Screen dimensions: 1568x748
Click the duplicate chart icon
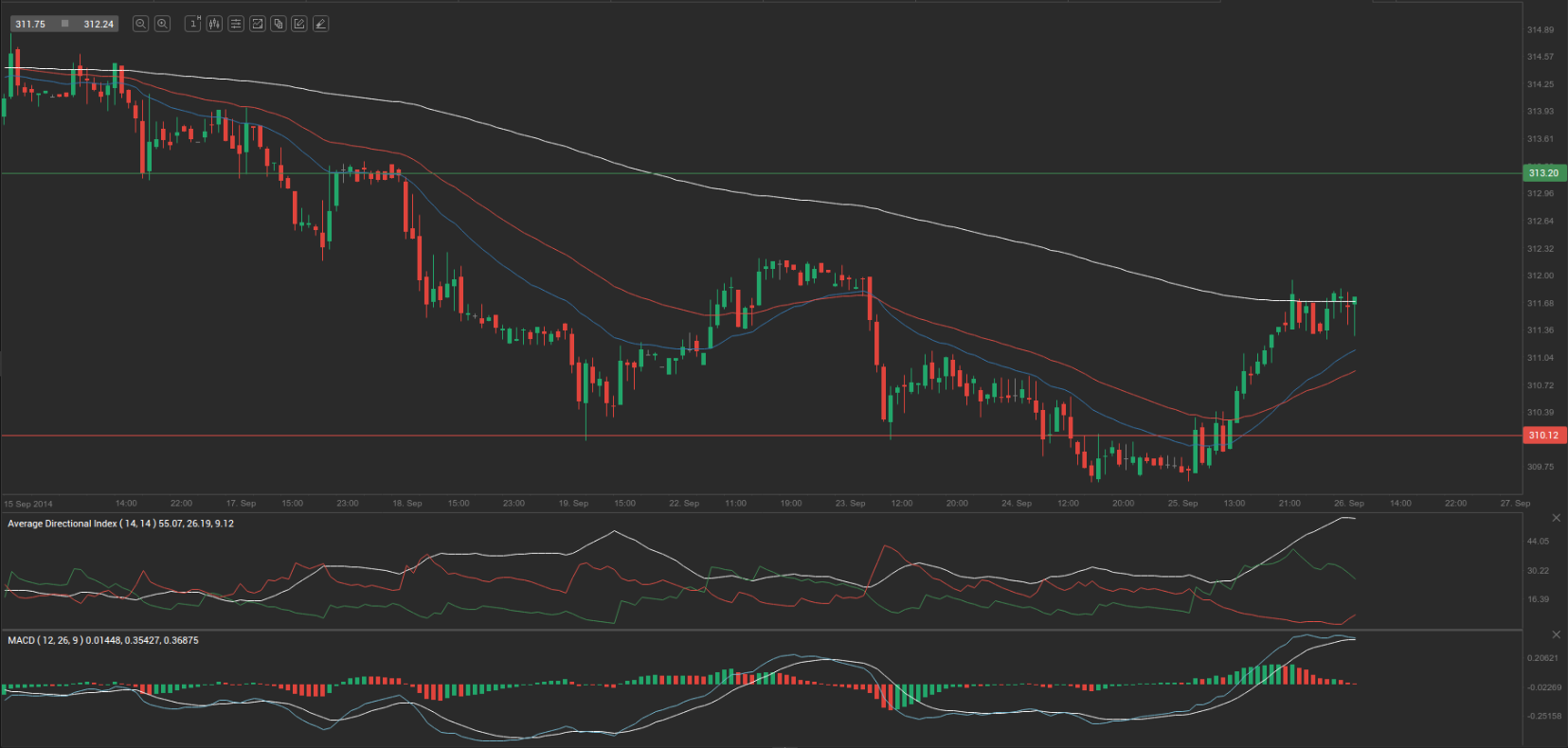coord(278,24)
